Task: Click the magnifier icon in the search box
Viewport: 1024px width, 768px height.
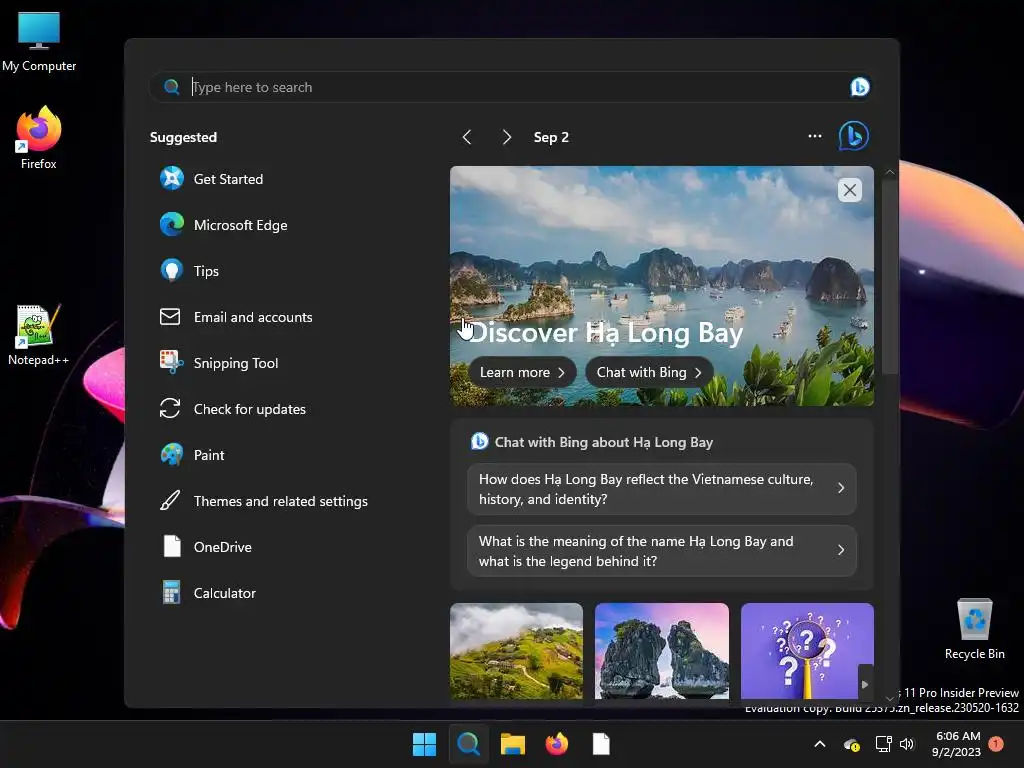Action: (172, 87)
